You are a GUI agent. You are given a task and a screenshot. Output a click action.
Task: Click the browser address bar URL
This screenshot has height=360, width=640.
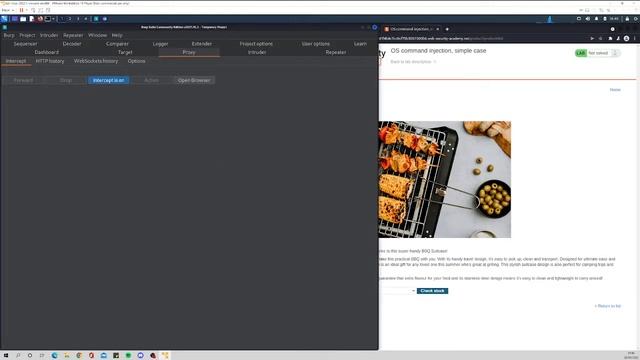[x=441, y=38]
